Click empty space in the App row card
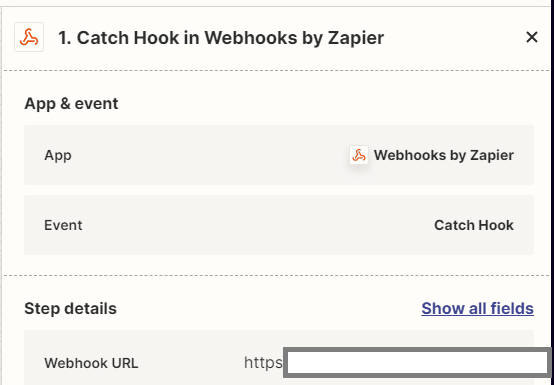Viewport: 555px width, 385px height. coord(209,155)
